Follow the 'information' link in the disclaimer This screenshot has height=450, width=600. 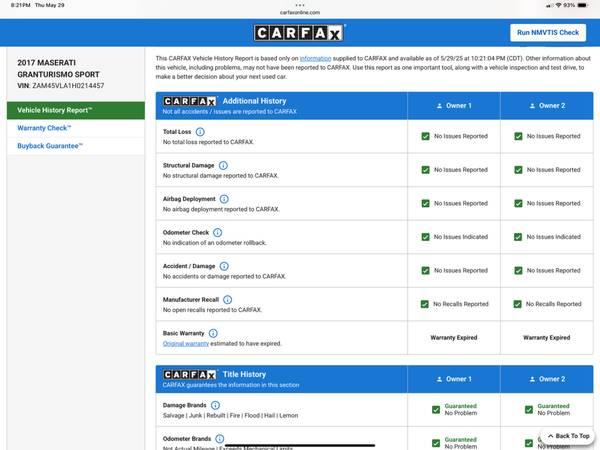coord(315,59)
